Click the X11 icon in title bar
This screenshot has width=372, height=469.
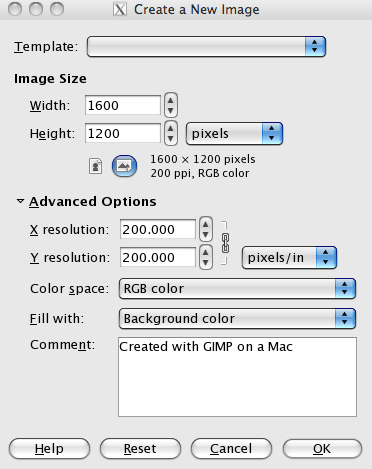coord(120,9)
